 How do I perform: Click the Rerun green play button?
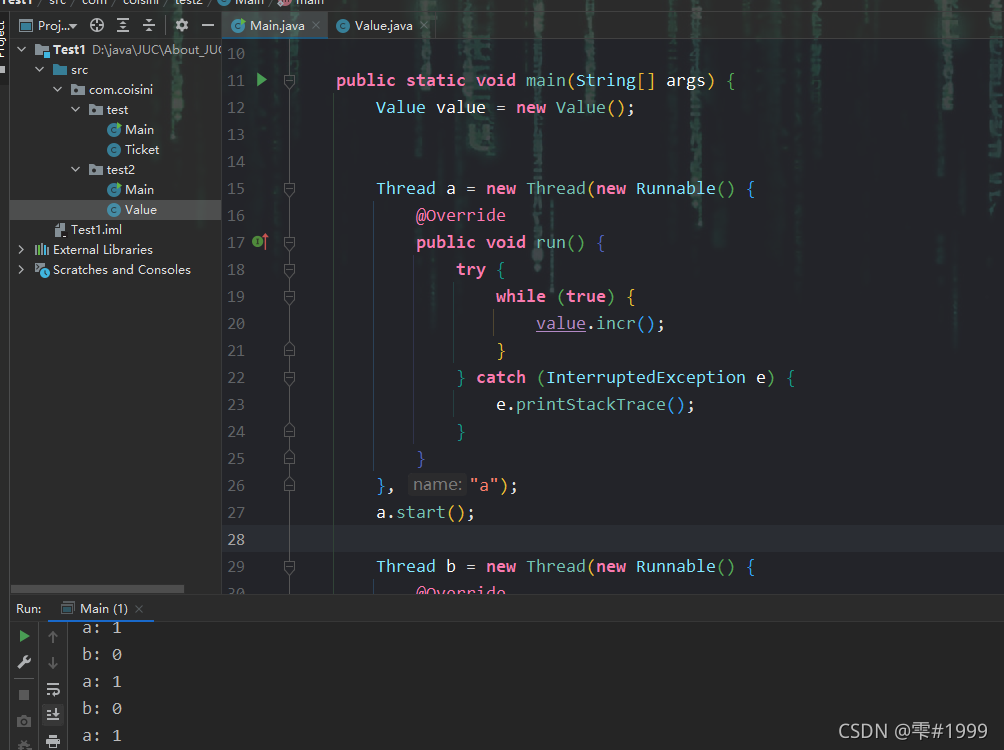tap(24, 636)
